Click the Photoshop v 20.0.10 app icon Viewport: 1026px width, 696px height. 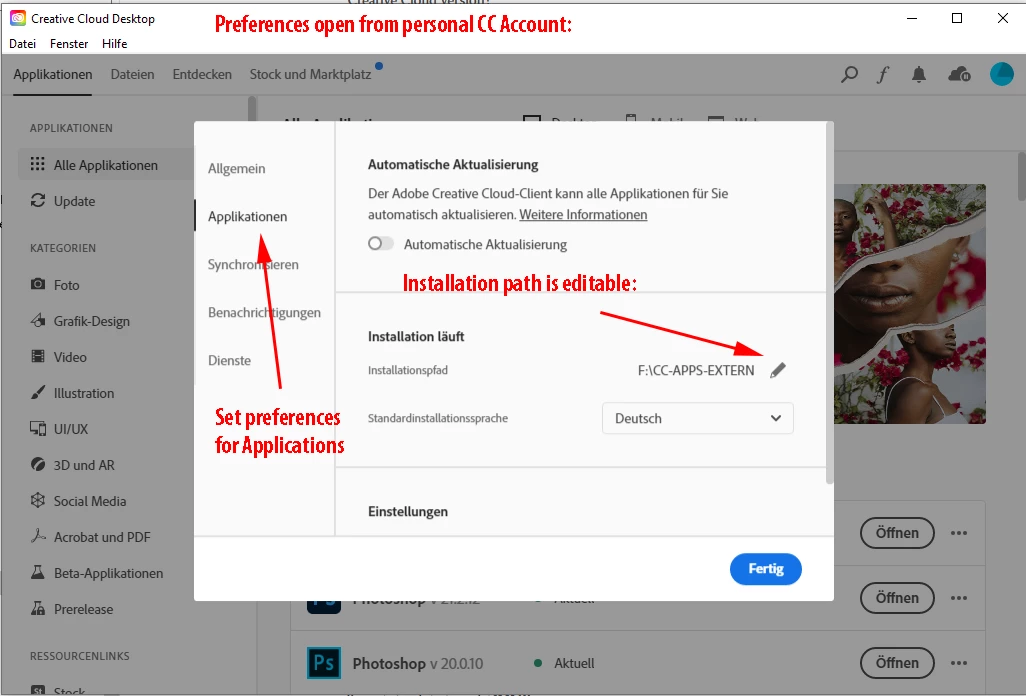tap(324, 663)
